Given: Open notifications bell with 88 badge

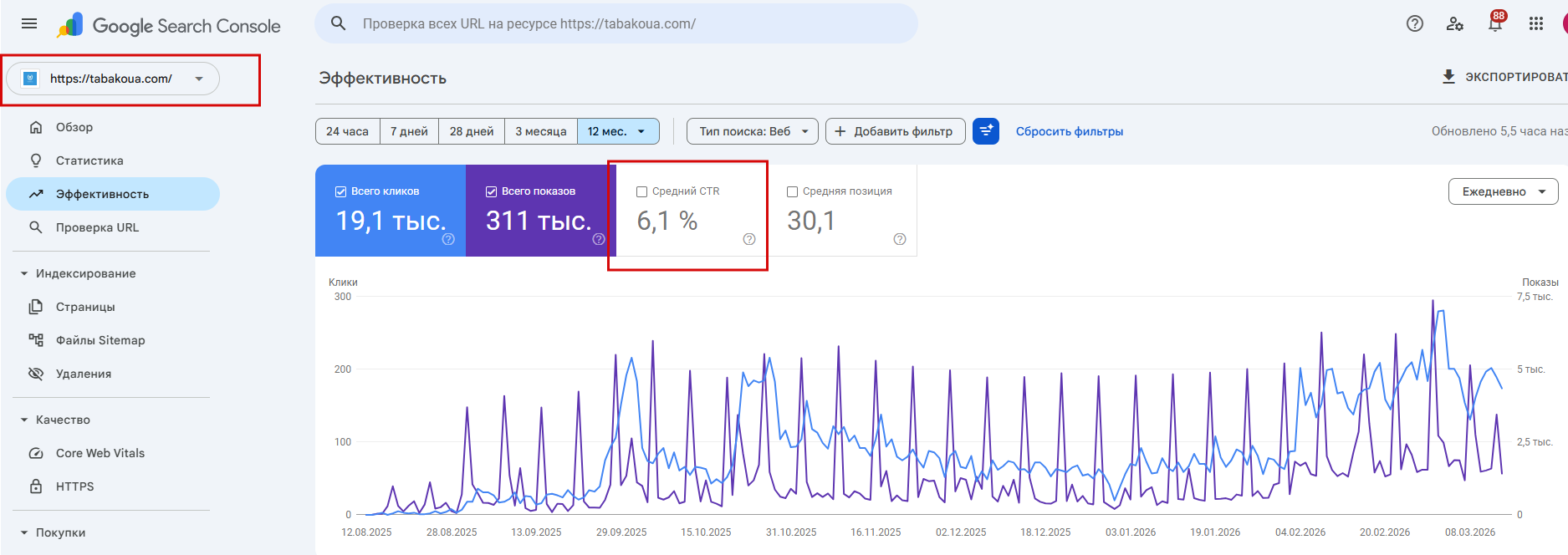Looking at the screenshot, I should [1495, 23].
